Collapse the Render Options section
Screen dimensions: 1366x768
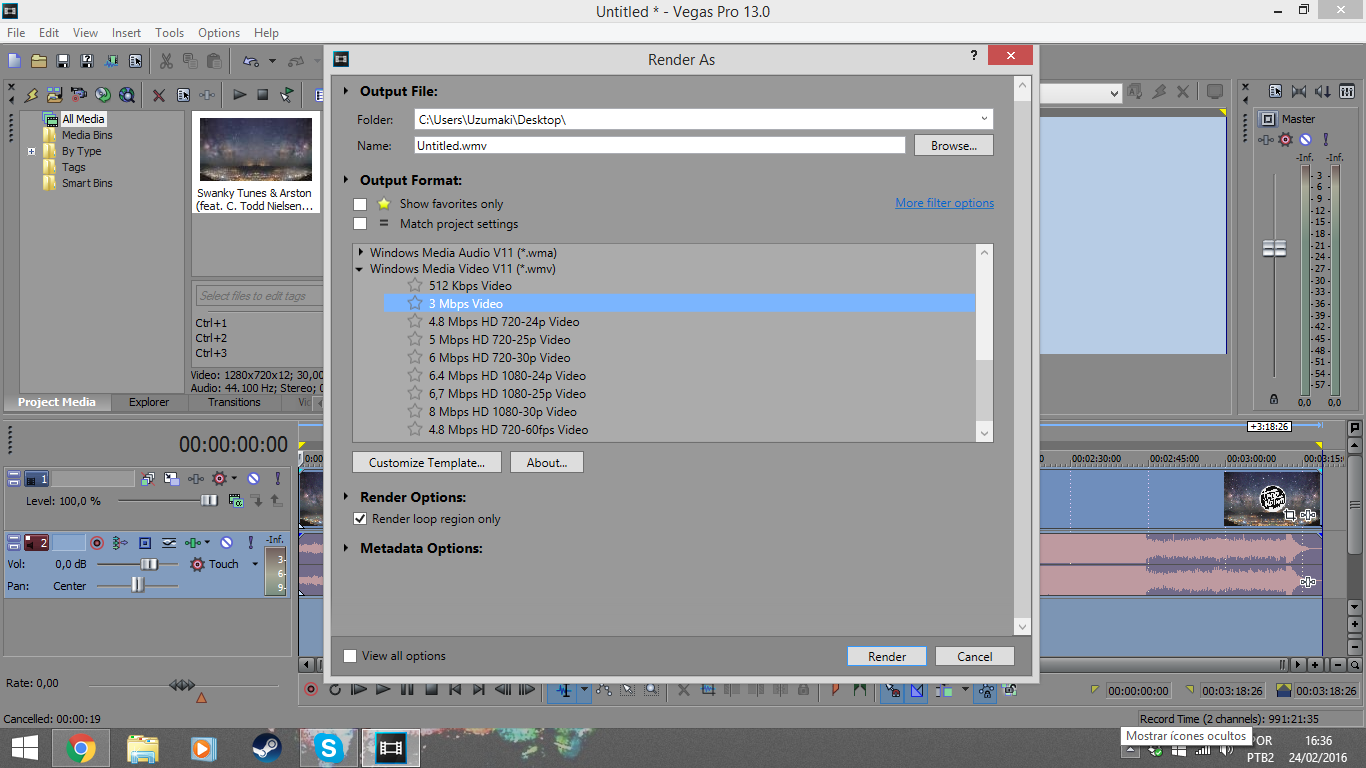(347, 497)
